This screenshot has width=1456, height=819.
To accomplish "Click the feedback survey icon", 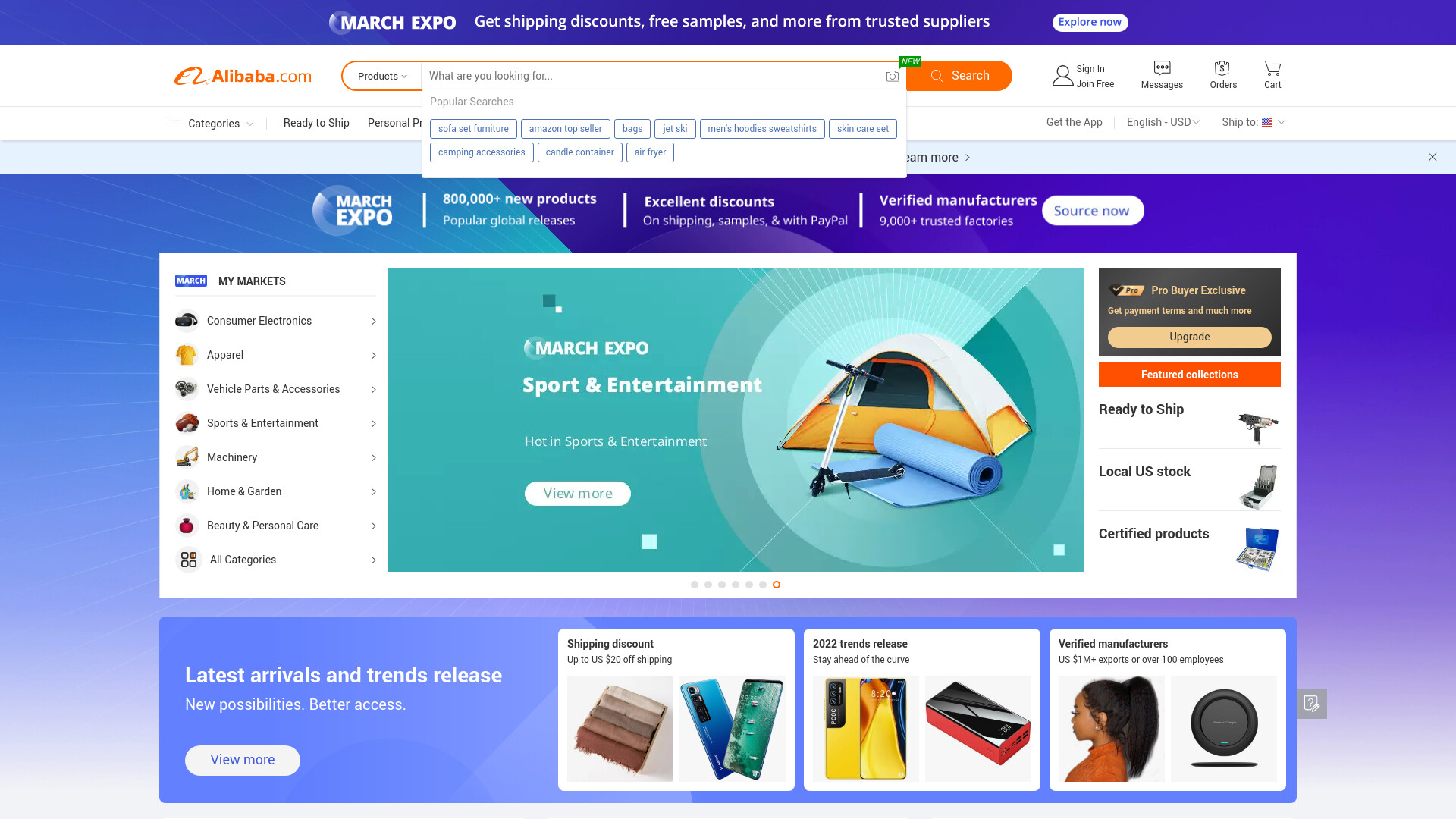I will 1312,704.
